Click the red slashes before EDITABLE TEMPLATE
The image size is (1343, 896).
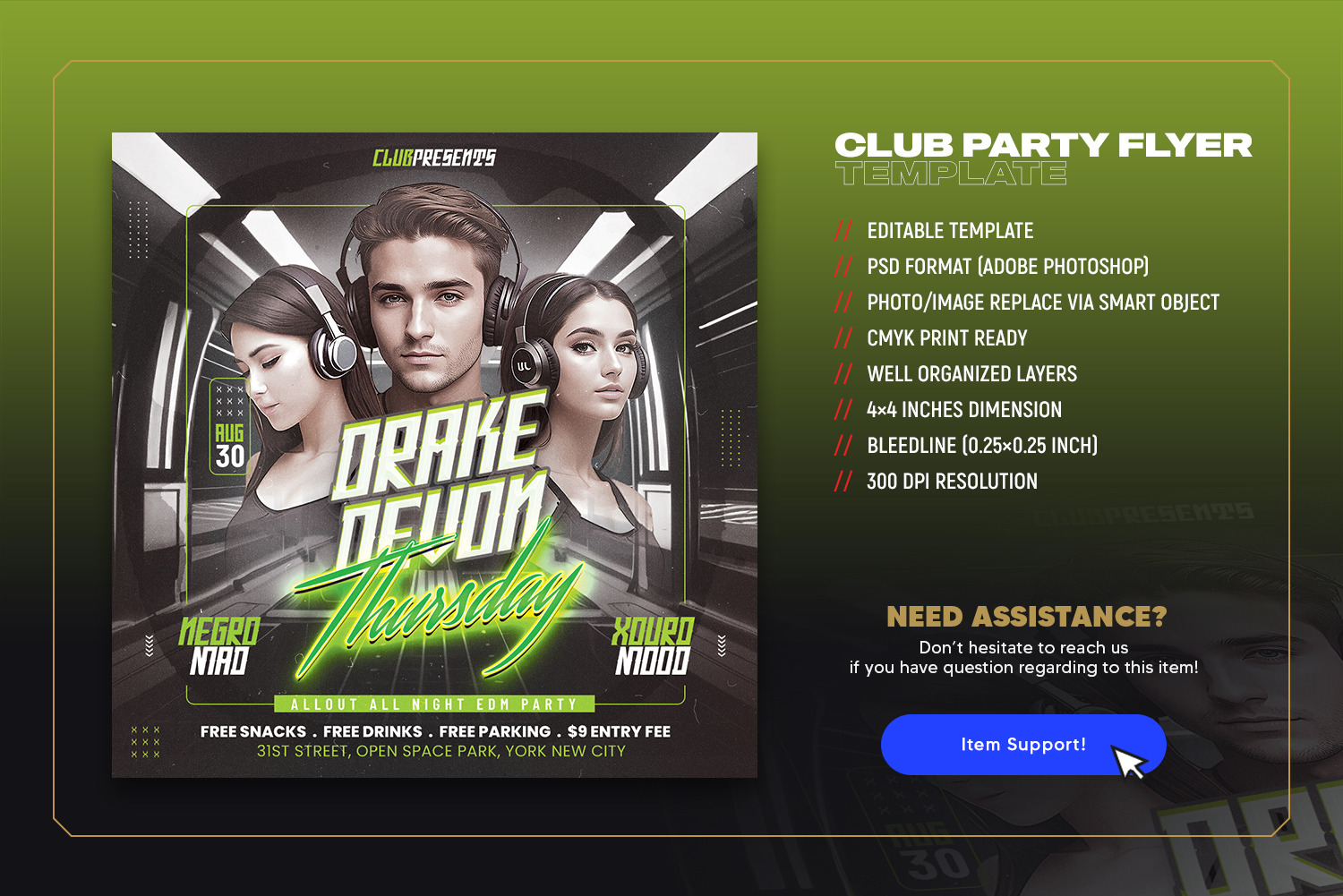click(843, 231)
